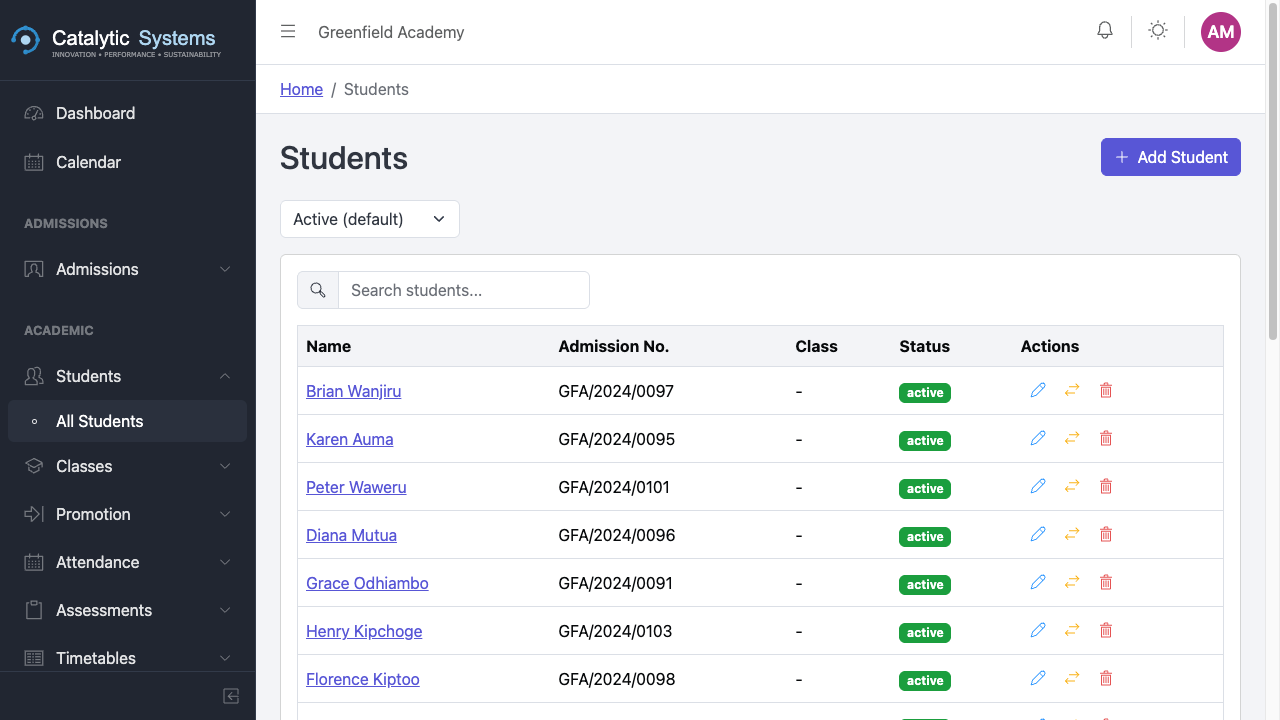Edit Brian Wanjiru with the pencil icon
The image size is (1280, 720).
click(x=1038, y=390)
